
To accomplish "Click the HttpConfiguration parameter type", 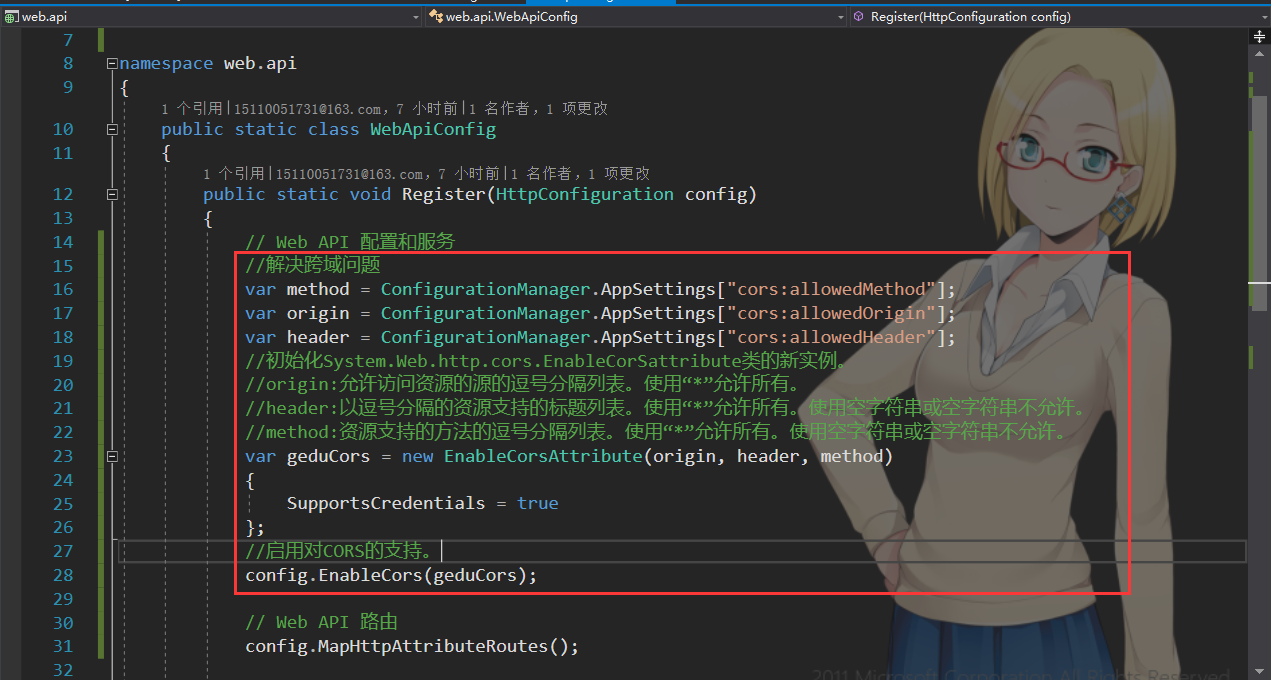I will [585, 194].
